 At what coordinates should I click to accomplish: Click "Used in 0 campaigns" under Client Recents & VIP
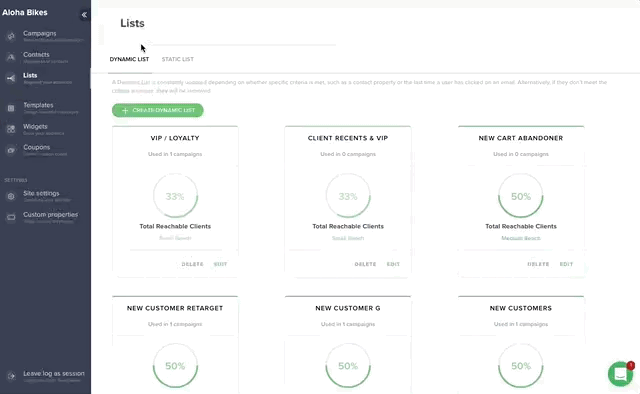pos(348,154)
